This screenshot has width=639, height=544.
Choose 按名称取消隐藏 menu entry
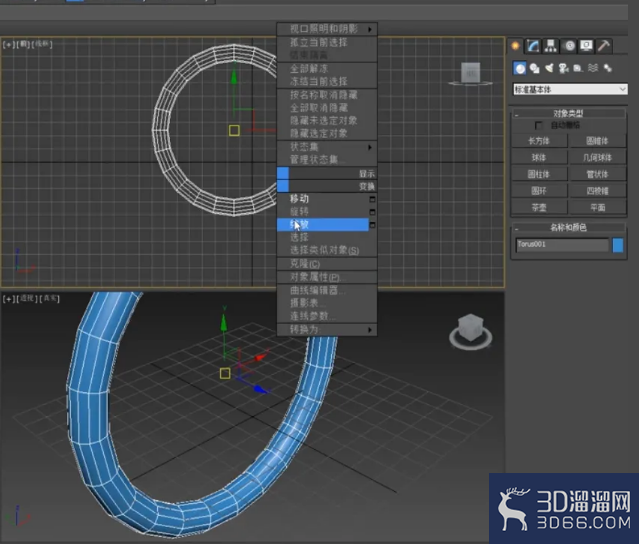point(327,95)
